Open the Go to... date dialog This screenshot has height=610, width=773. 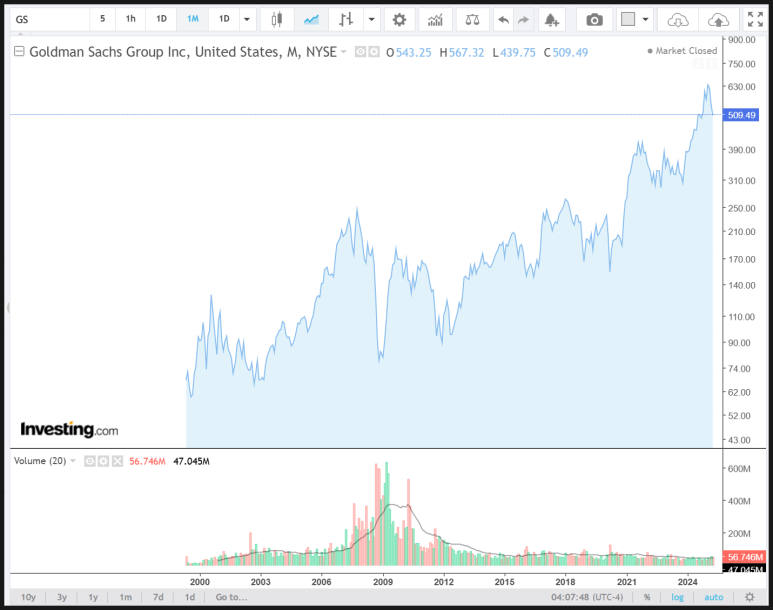point(231,597)
